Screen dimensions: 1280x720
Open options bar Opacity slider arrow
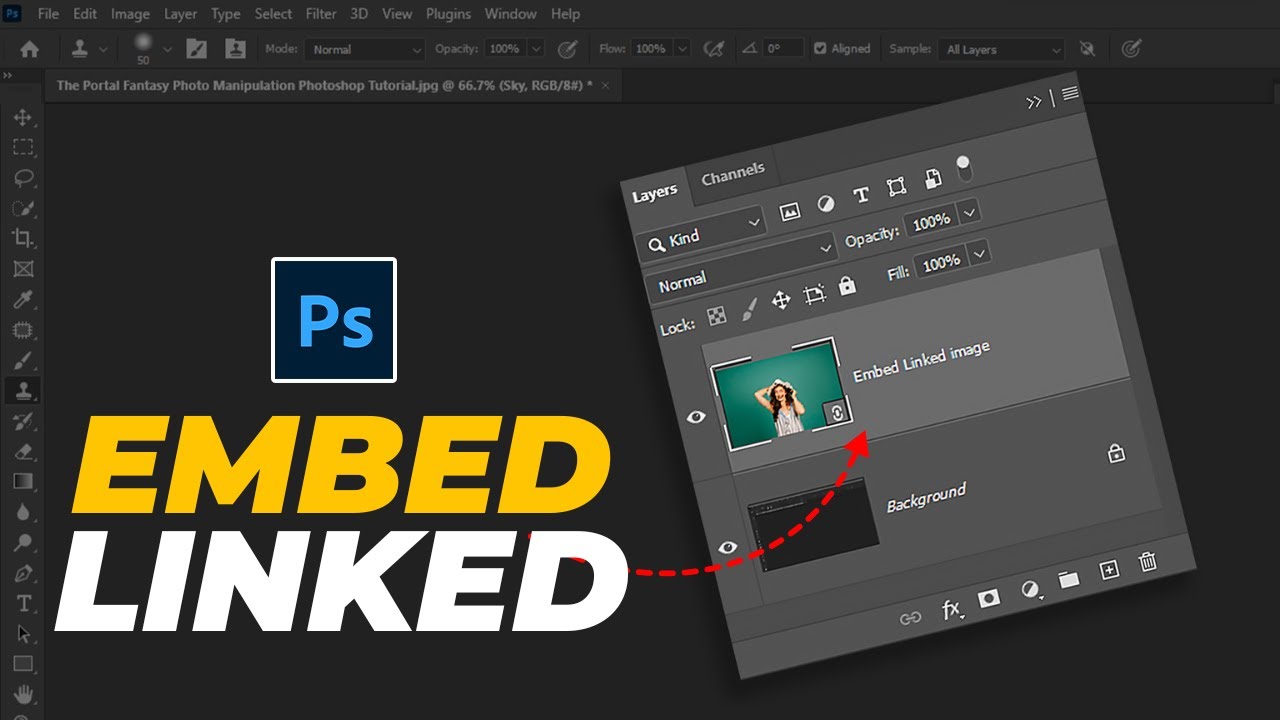pos(535,48)
